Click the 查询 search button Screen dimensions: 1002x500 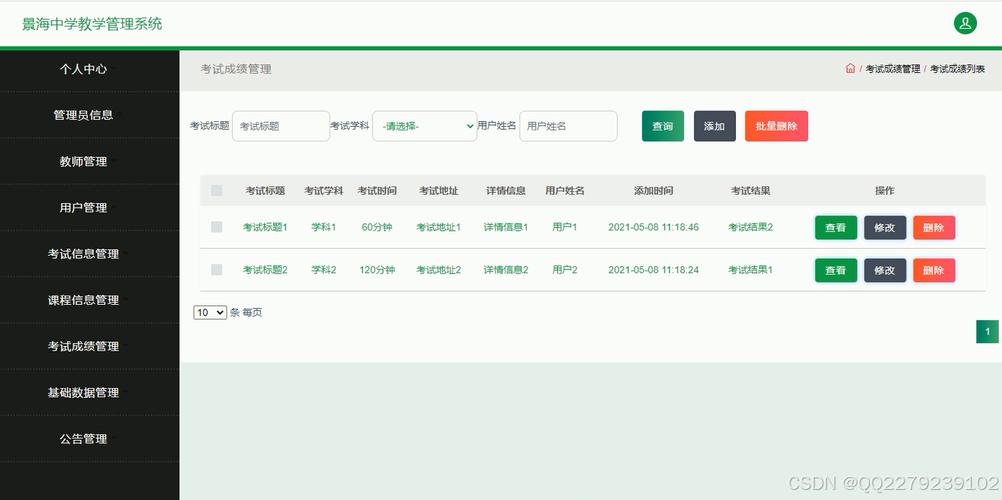[663, 126]
